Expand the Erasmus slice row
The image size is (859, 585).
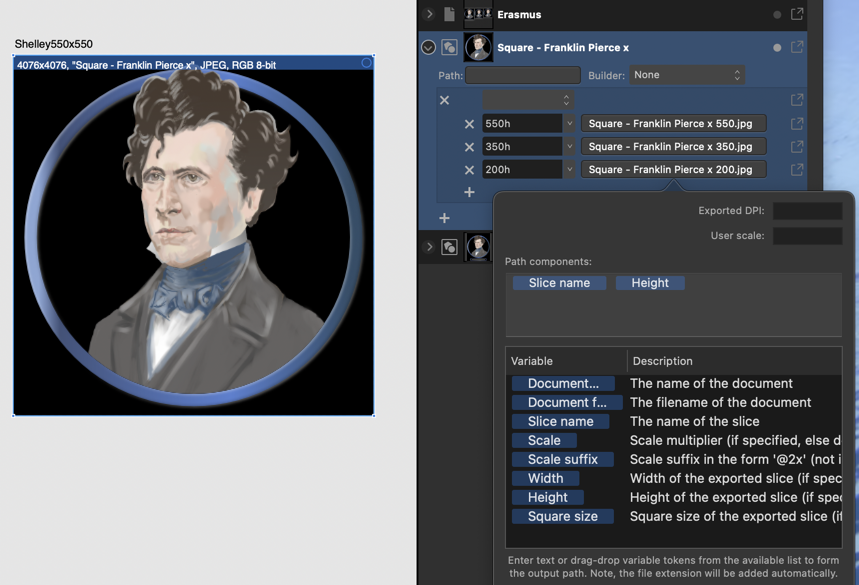tap(430, 14)
